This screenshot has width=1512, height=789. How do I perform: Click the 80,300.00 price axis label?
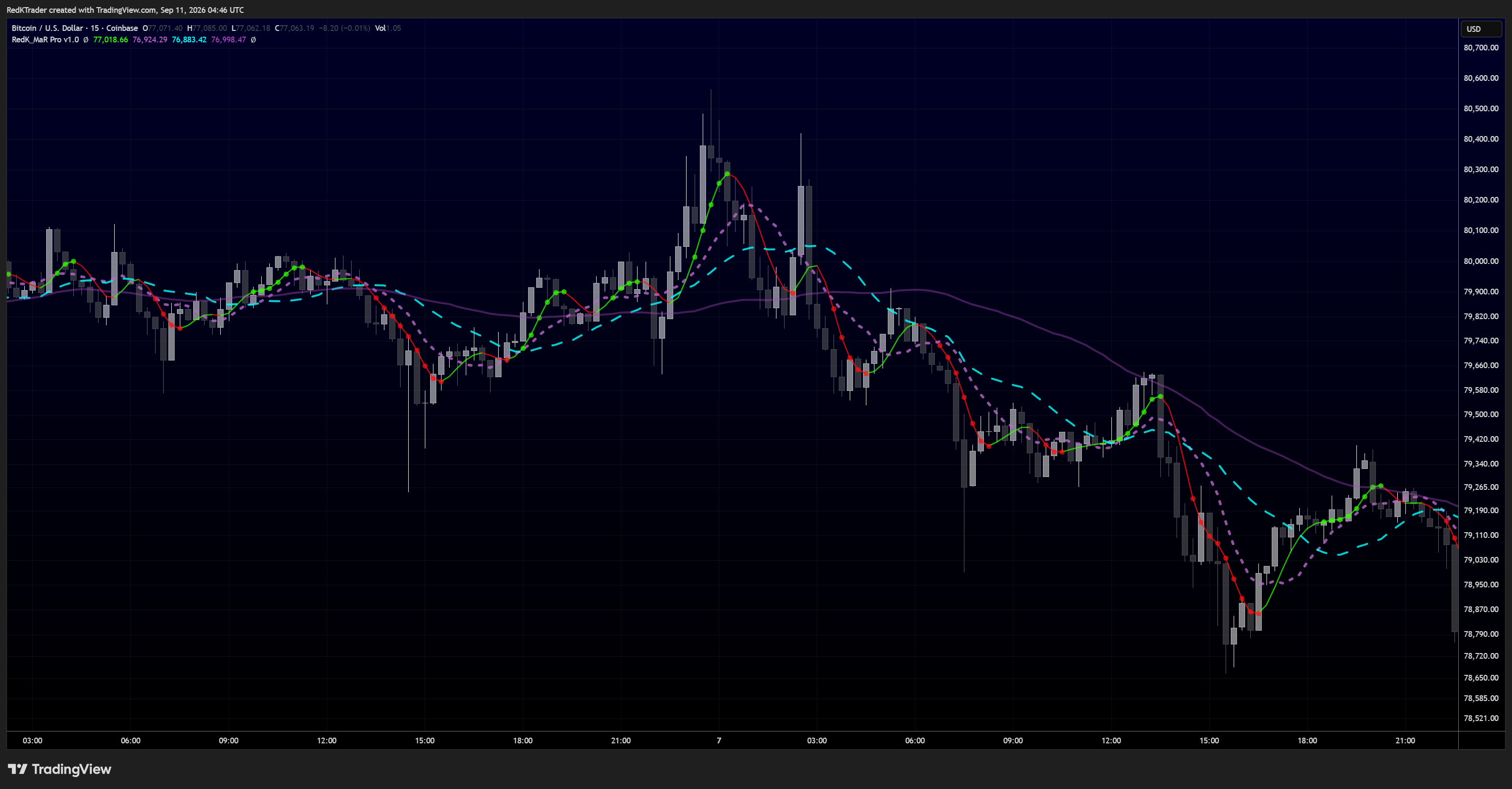tap(1481, 169)
